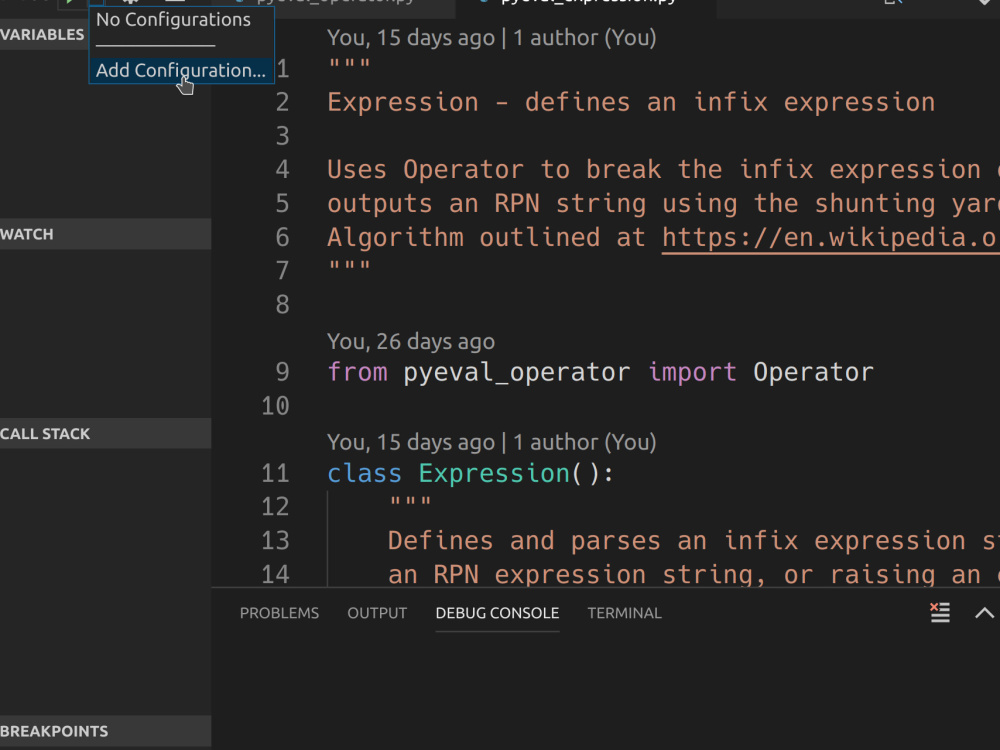Click 'an RPN expression string' on line 14

click(577, 575)
